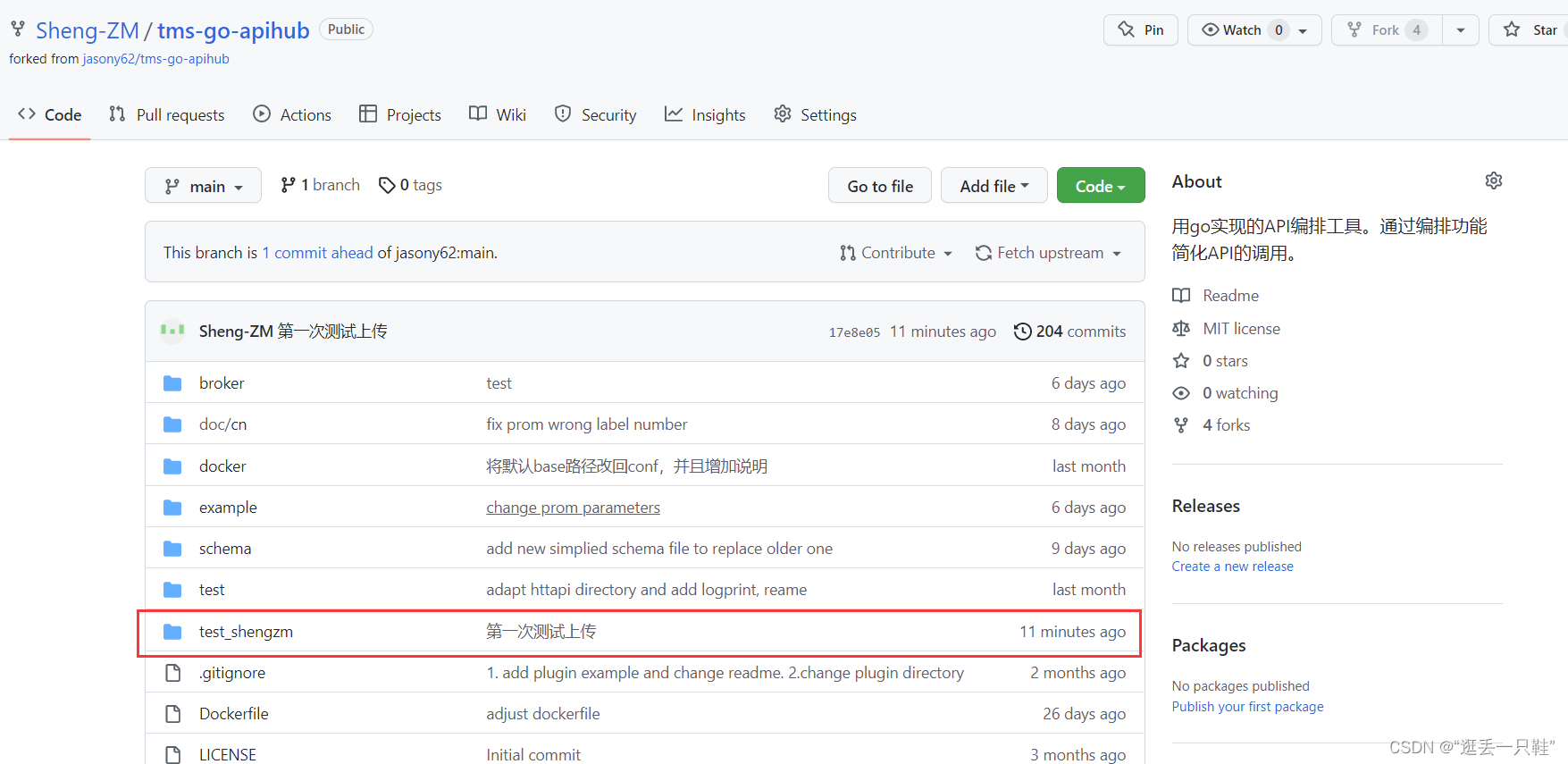Open the main branch selector
The width and height of the screenshot is (1568, 764).
pyautogui.click(x=204, y=186)
